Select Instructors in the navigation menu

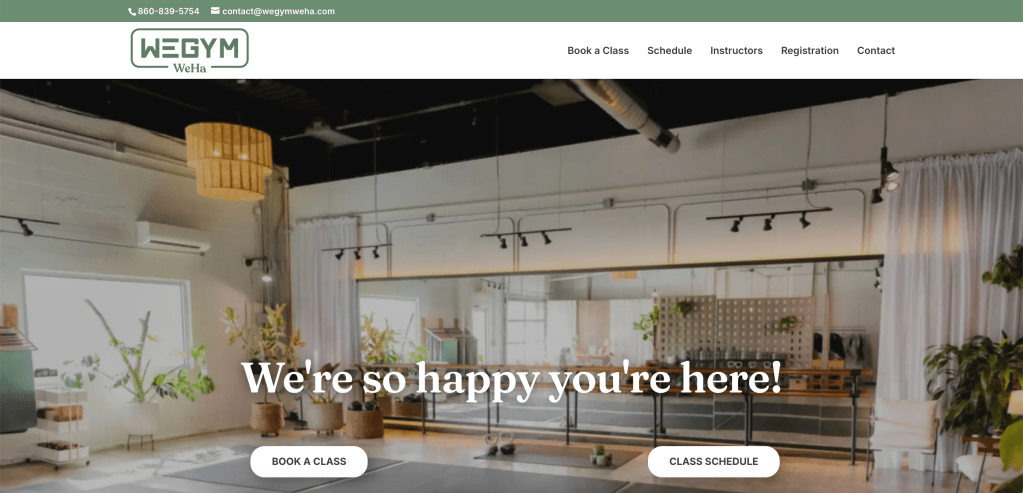pyautogui.click(x=736, y=50)
